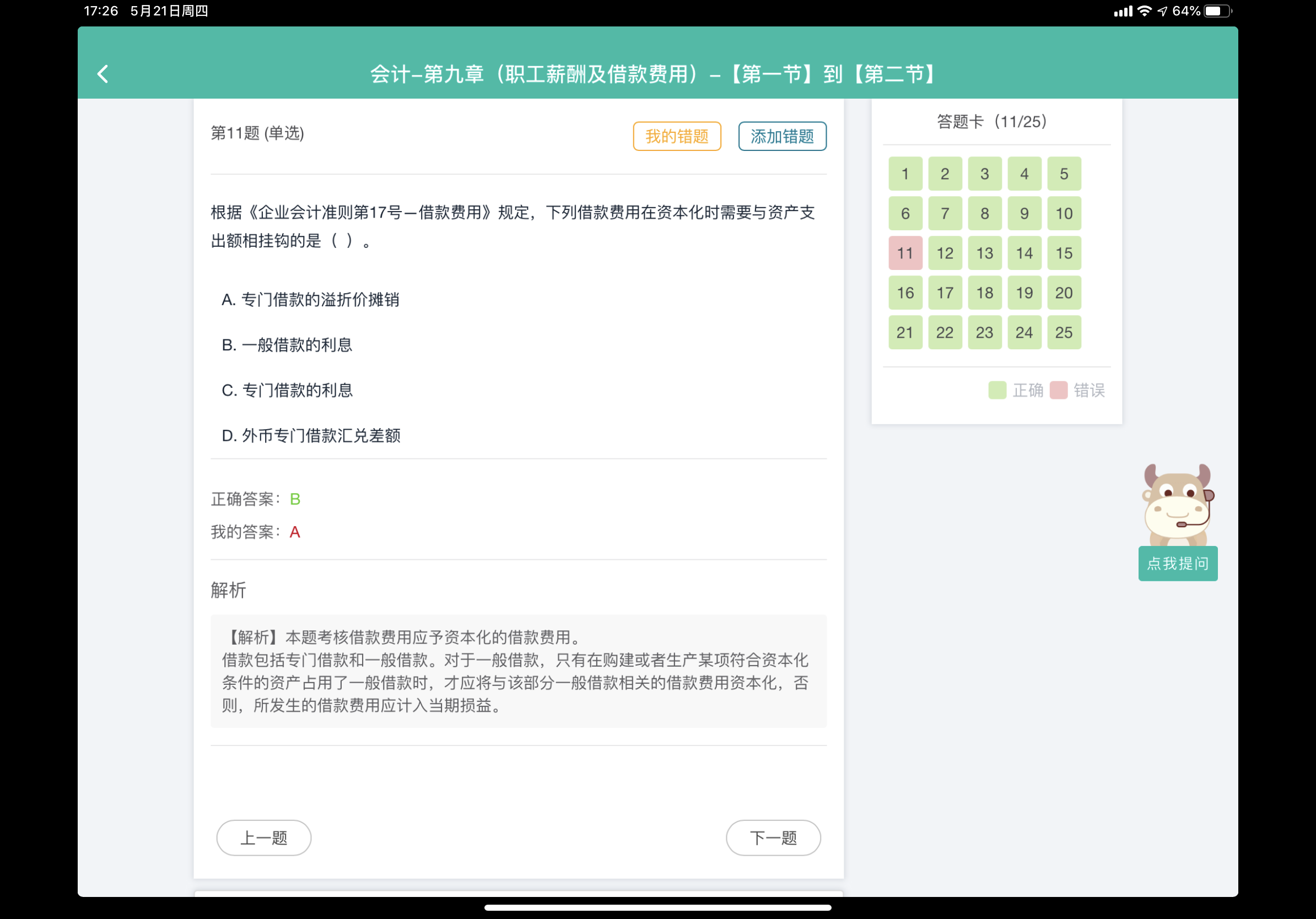This screenshot has height=919, width=1316.
Task: Choose option C 专门借款的利息
Action: pos(287,390)
